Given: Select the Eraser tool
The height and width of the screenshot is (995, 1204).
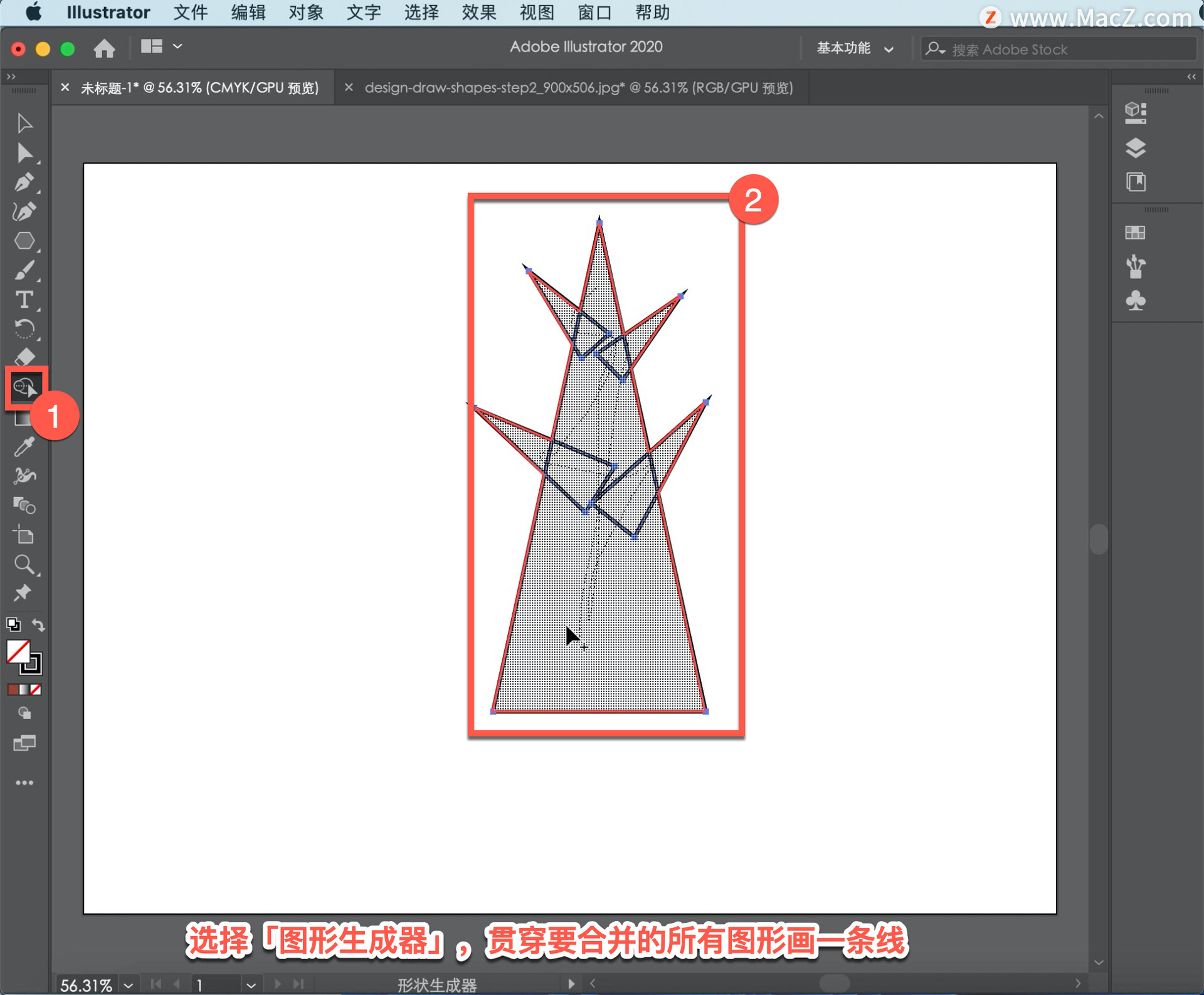Looking at the screenshot, I should coord(24,357).
